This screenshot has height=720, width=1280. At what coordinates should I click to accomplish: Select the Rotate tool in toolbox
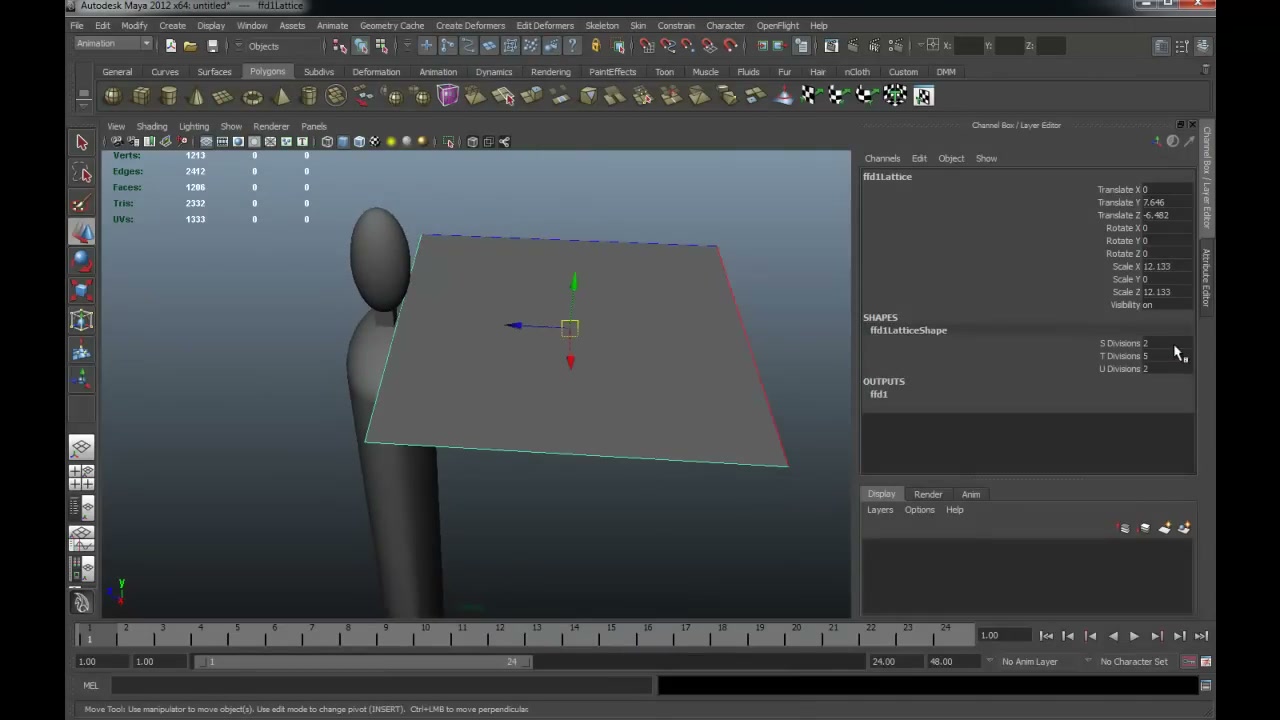point(82,262)
